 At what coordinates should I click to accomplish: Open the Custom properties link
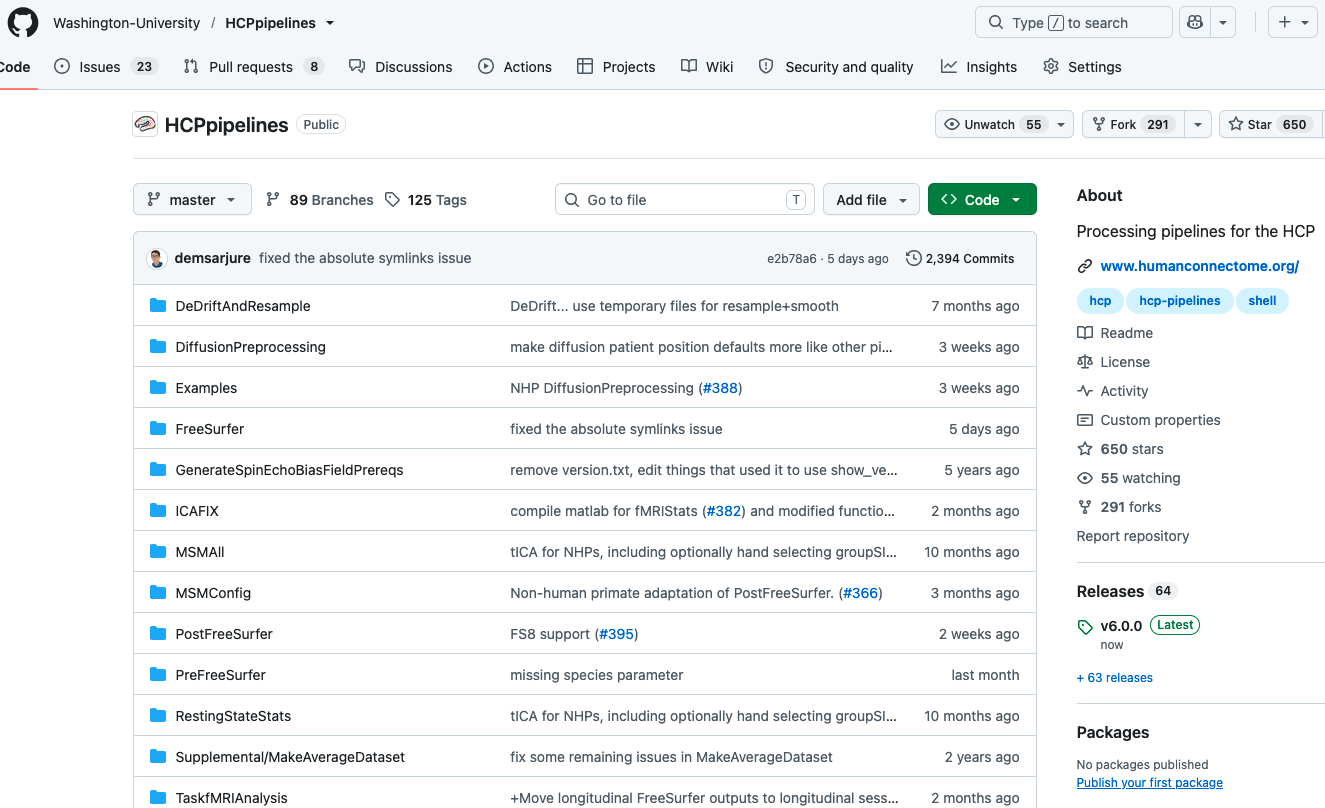point(1160,420)
